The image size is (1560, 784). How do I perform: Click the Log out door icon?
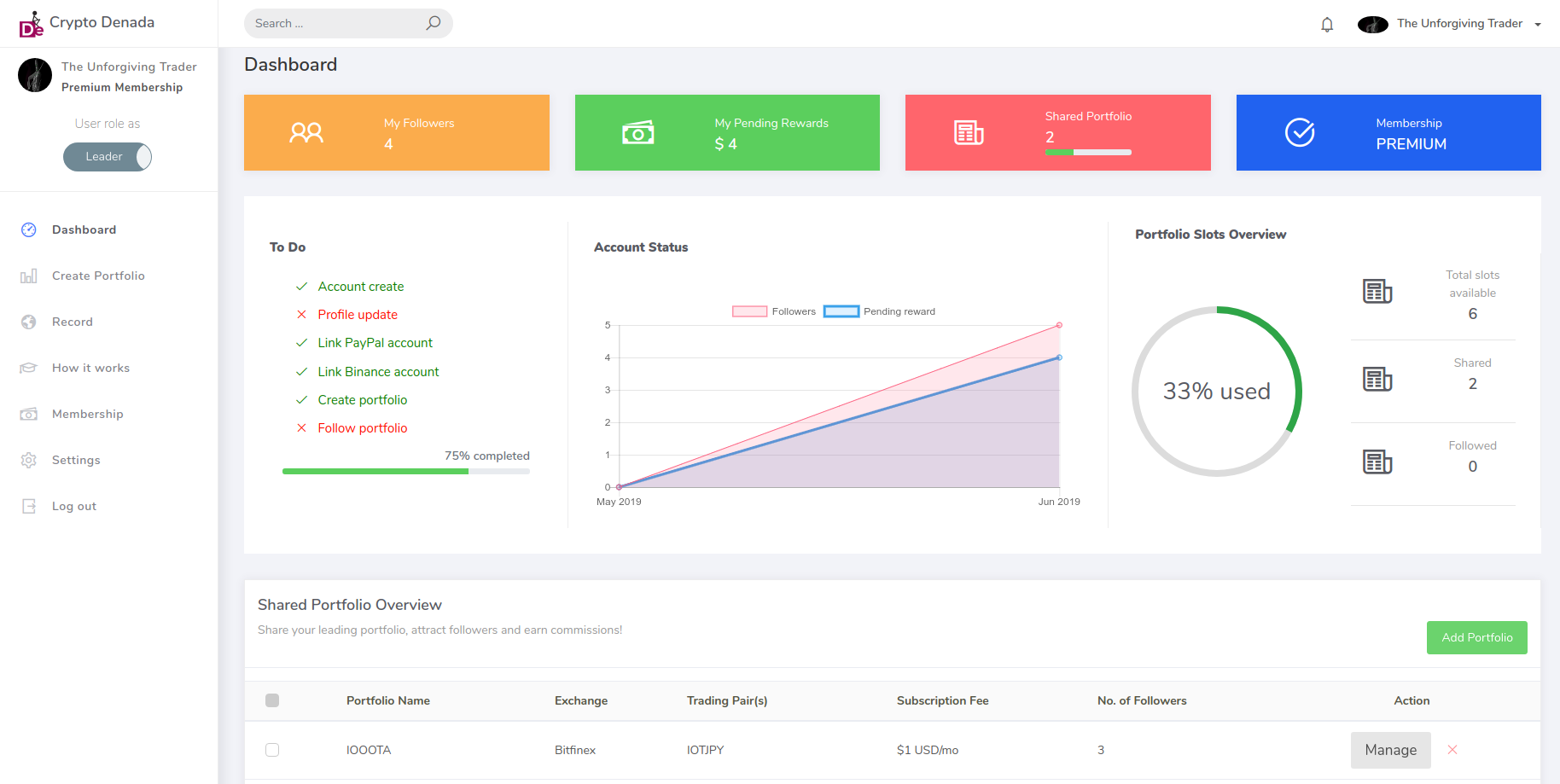[x=29, y=506]
